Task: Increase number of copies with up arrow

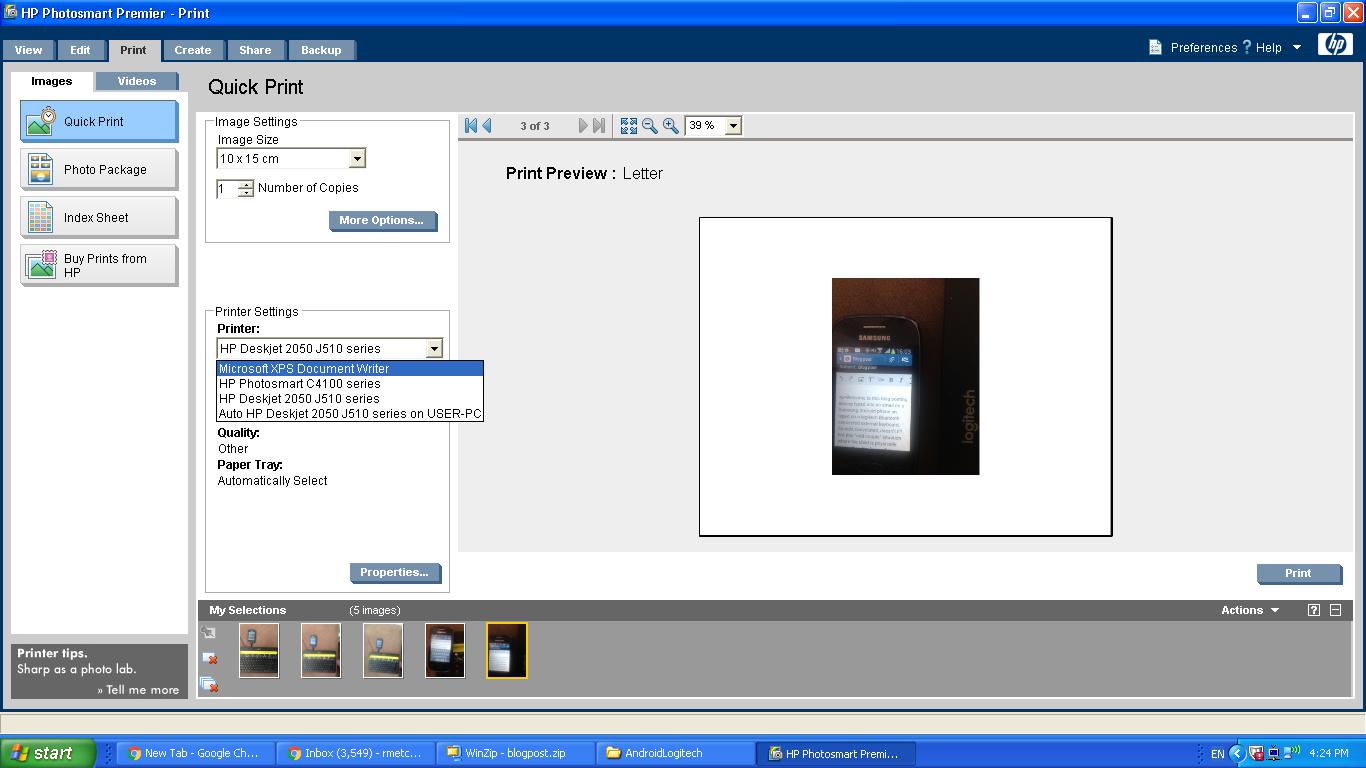Action: point(245,184)
